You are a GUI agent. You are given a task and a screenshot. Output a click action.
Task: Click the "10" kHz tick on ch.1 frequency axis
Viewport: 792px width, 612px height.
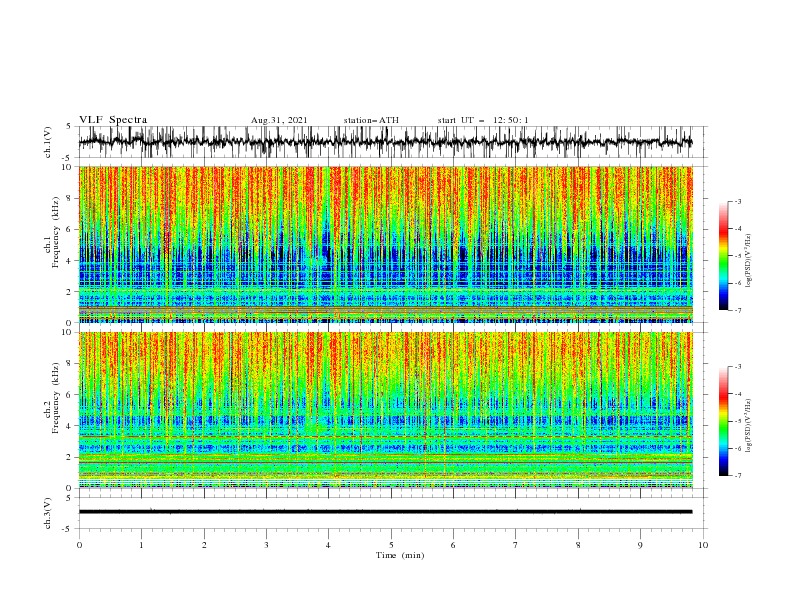(x=68, y=167)
